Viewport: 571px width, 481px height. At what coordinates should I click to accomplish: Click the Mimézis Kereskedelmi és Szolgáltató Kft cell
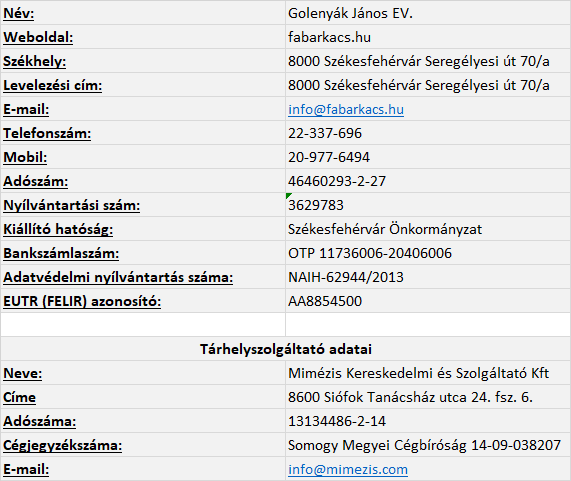click(x=428, y=373)
